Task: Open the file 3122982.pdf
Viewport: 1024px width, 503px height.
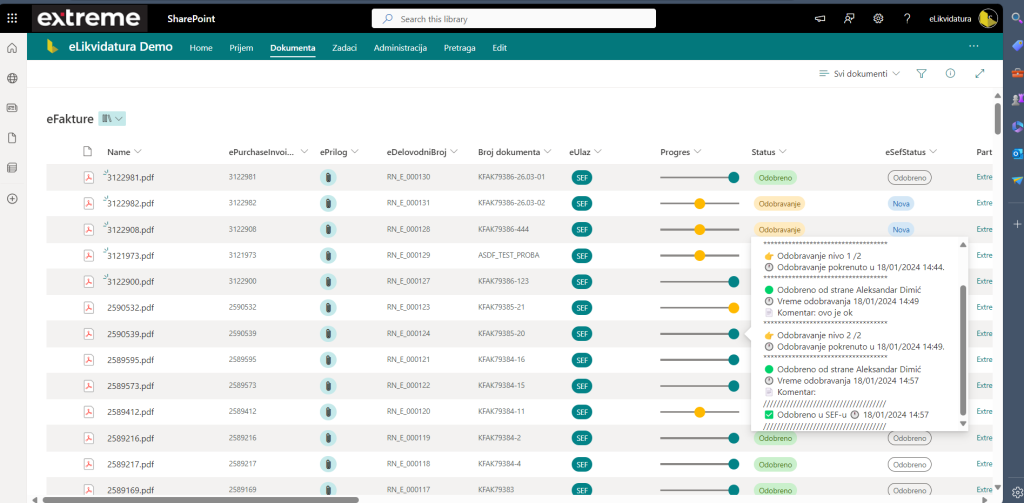Action: pos(130,203)
